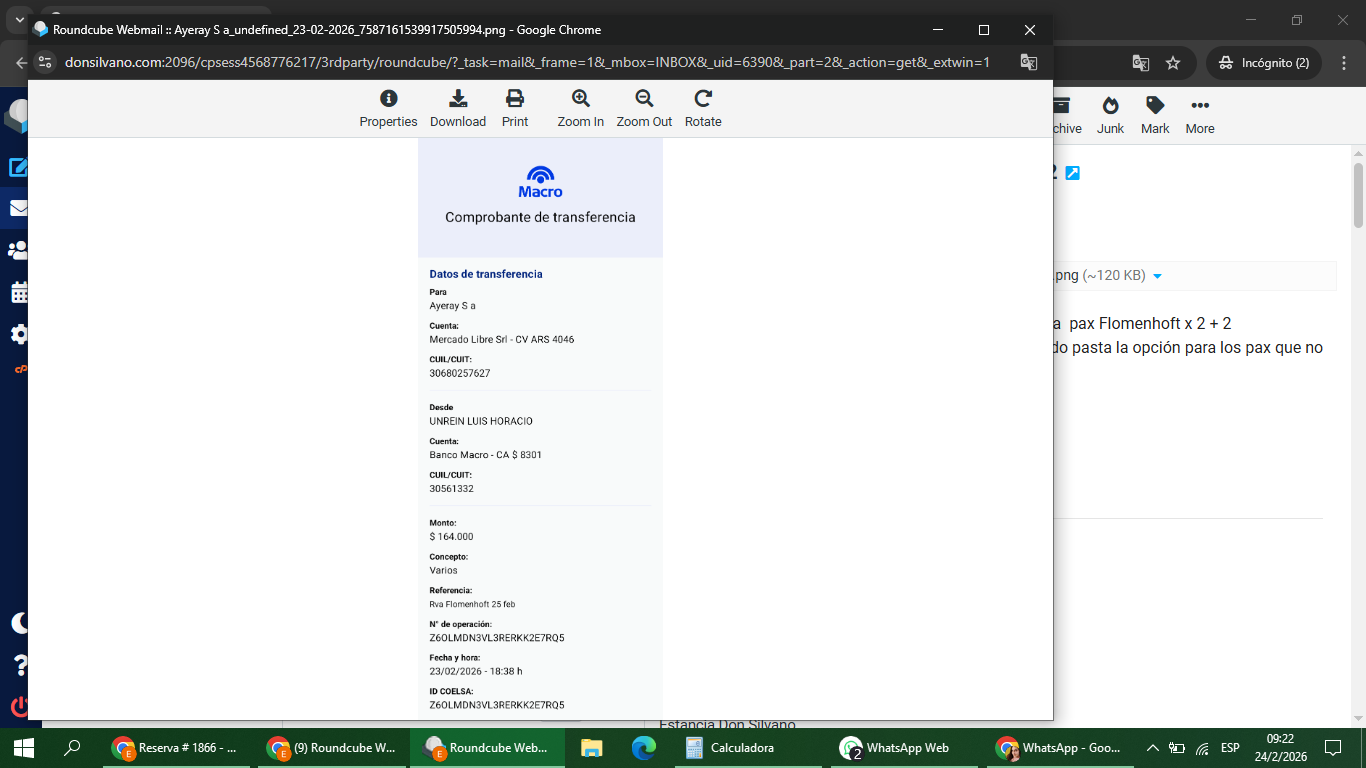Mark the message as Junk
The image size is (1366, 768).
[1110, 115]
